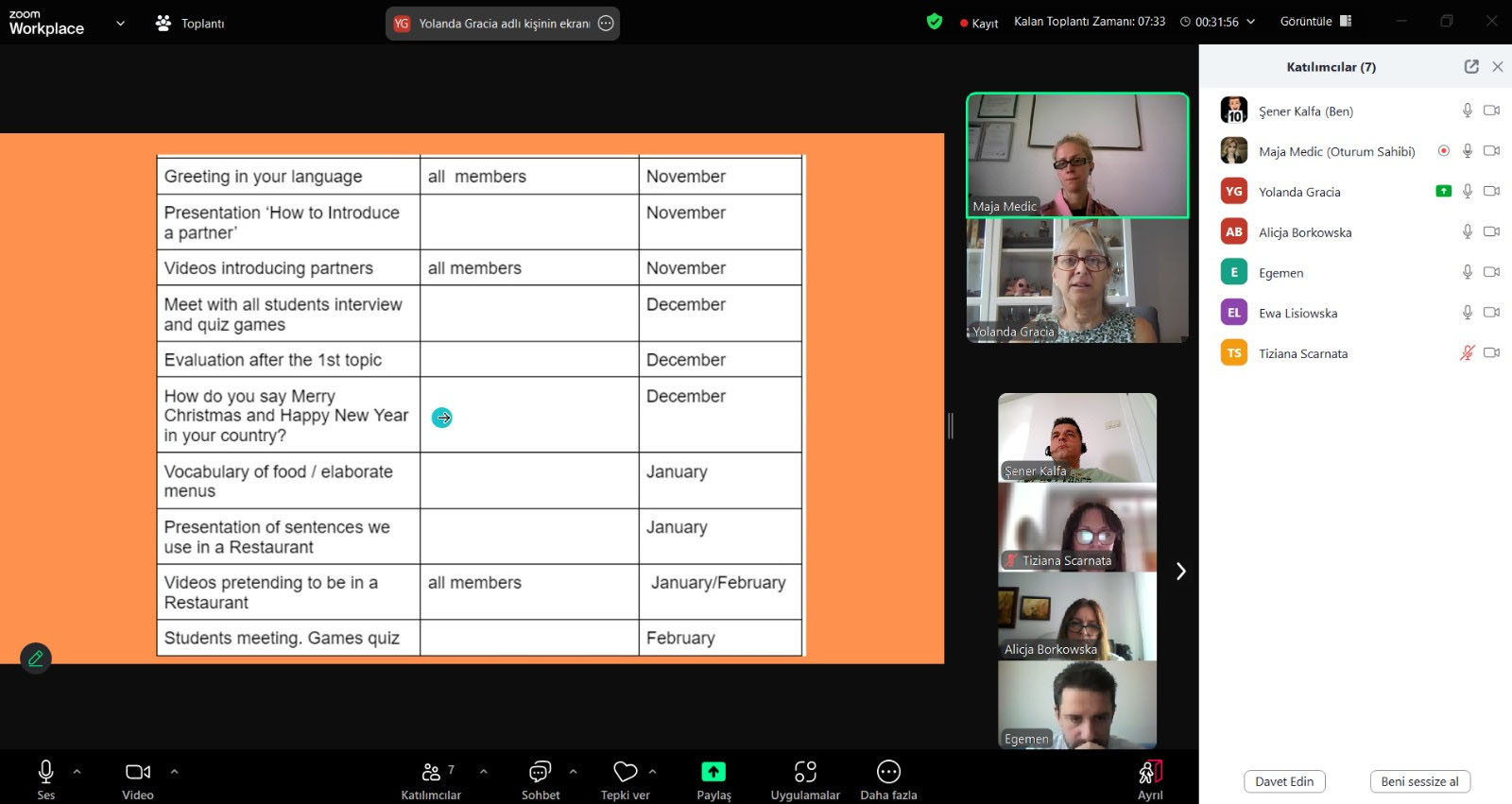Open Daha fazla more options

point(888,773)
